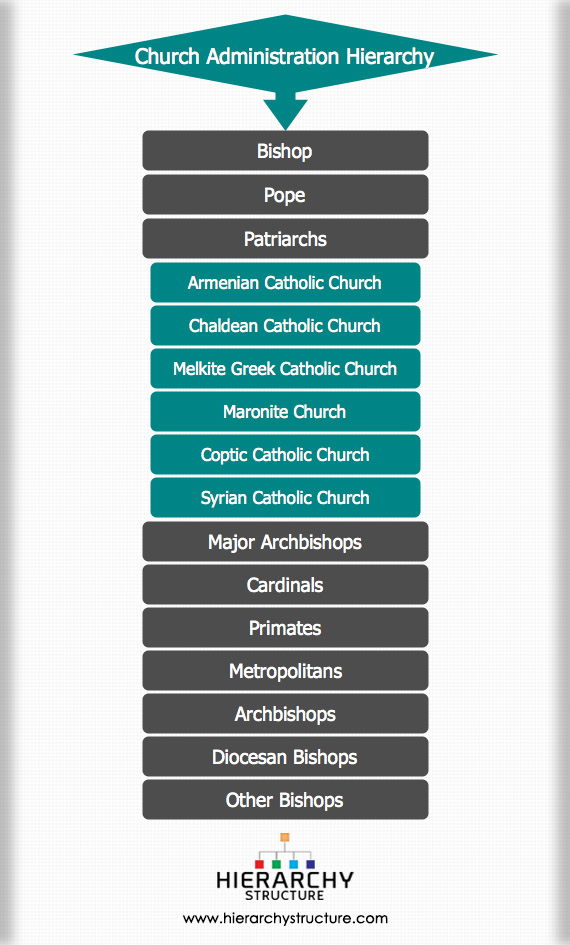Viewport: 570px width, 945px height.
Task: Select Melkite Greek Catholic Church box
Action: pos(285,368)
